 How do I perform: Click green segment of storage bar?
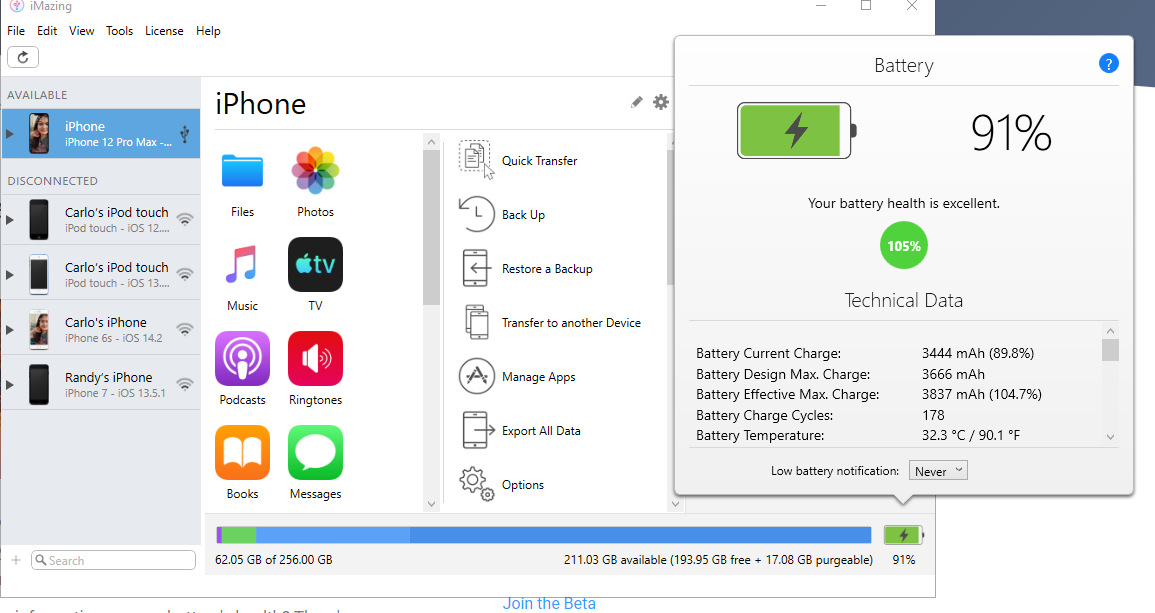(239, 535)
